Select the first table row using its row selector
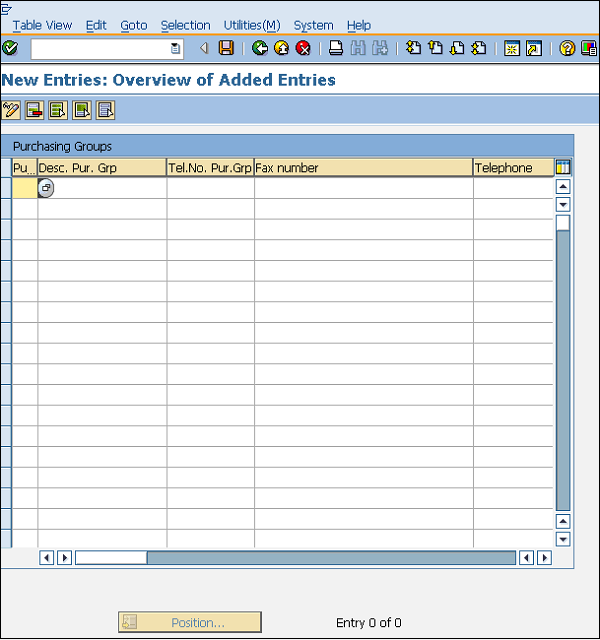Image resolution: width=600 pixels, height=640 pixels. click(x=6, y=188)
